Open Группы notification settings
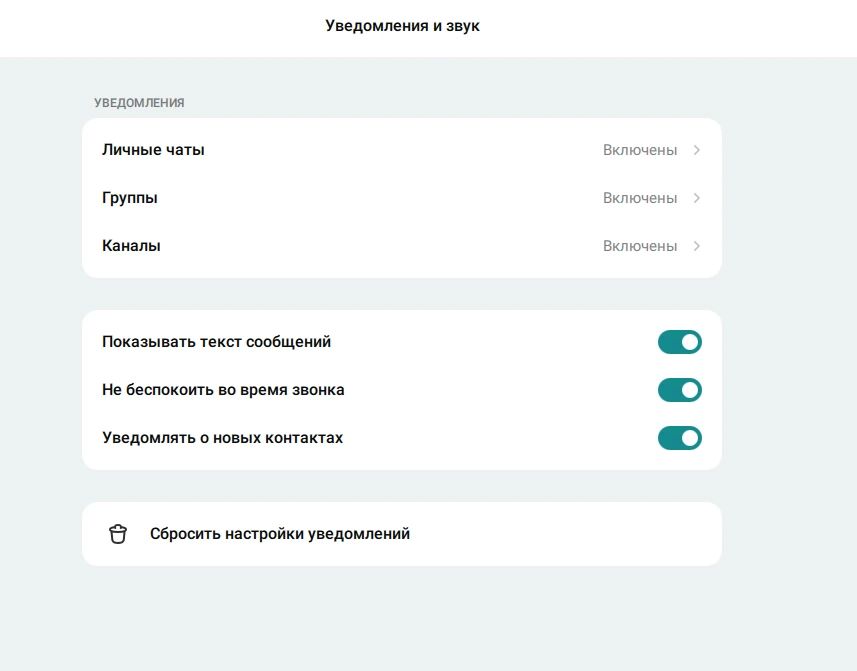857x671 pixels. coord(402,198)
